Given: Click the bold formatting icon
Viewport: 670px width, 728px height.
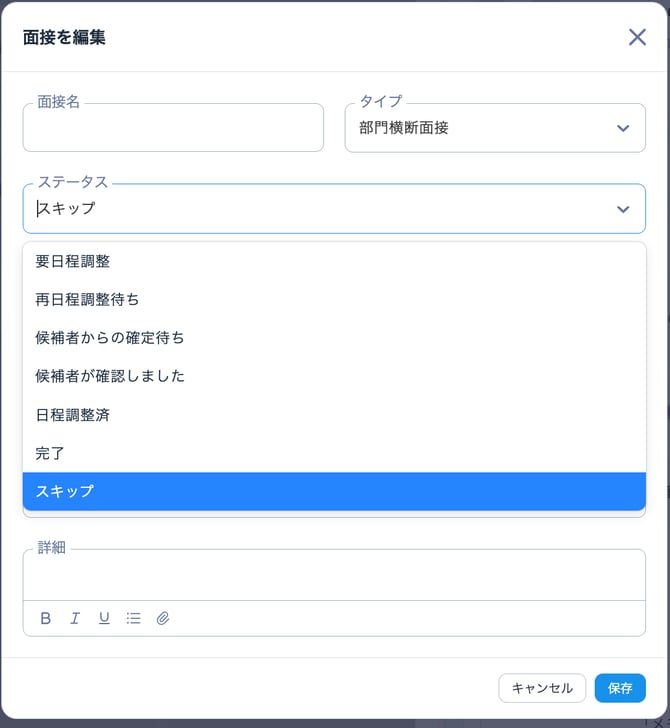Looking at the screenshot, I should coord(46,618).
